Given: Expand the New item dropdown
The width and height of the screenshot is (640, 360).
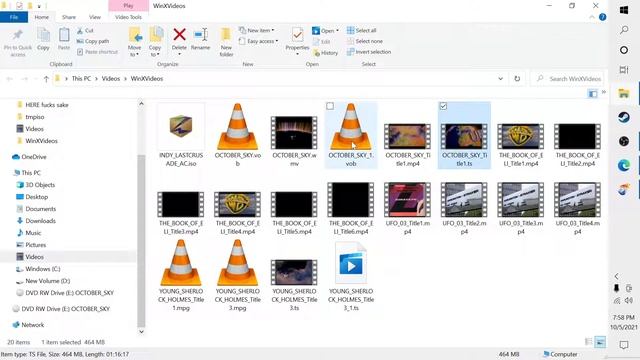Looking at the screenshot, I should click(x=257, y=30).
